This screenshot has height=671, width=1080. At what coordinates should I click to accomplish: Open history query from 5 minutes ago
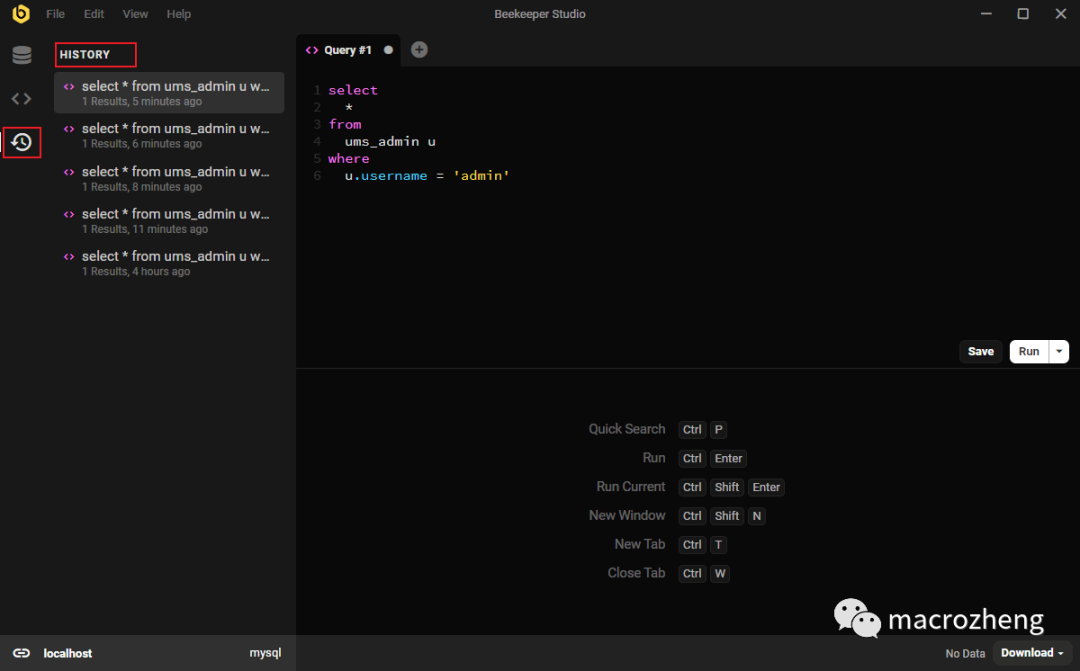click(x=169, y=92)
